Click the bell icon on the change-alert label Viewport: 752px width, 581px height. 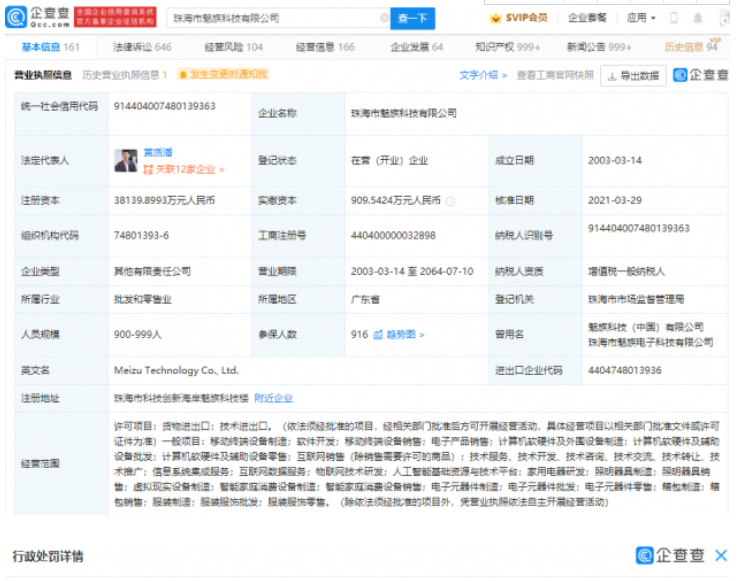pyautogui.click(x=183, y=74)
